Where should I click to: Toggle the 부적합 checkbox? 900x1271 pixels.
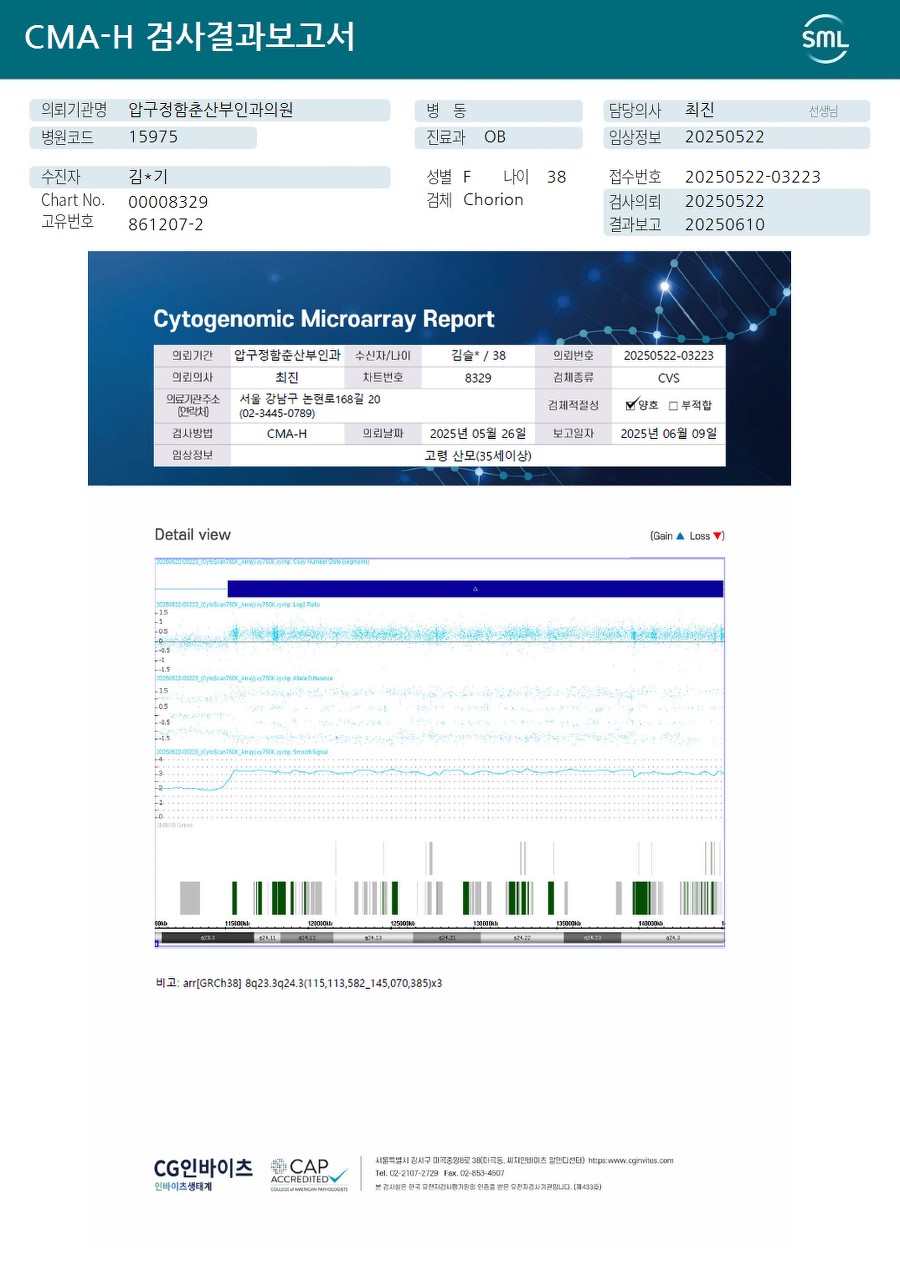[x=673, y=406]
